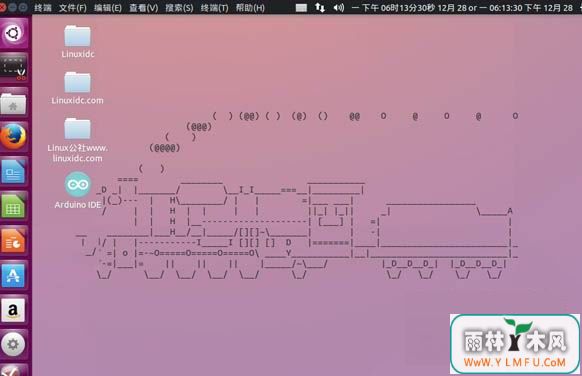Launch the screenshot tool in the dock
582x376 pixels.
pyautogui.click(x=13, y=67)
